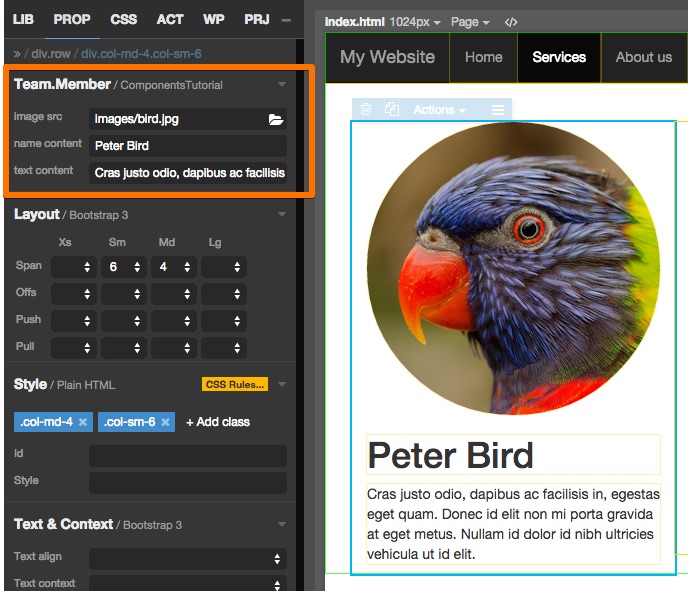
Task: Collapse the Team.Member section arrow
Action: pyautogui.click(x=282, y=84)
